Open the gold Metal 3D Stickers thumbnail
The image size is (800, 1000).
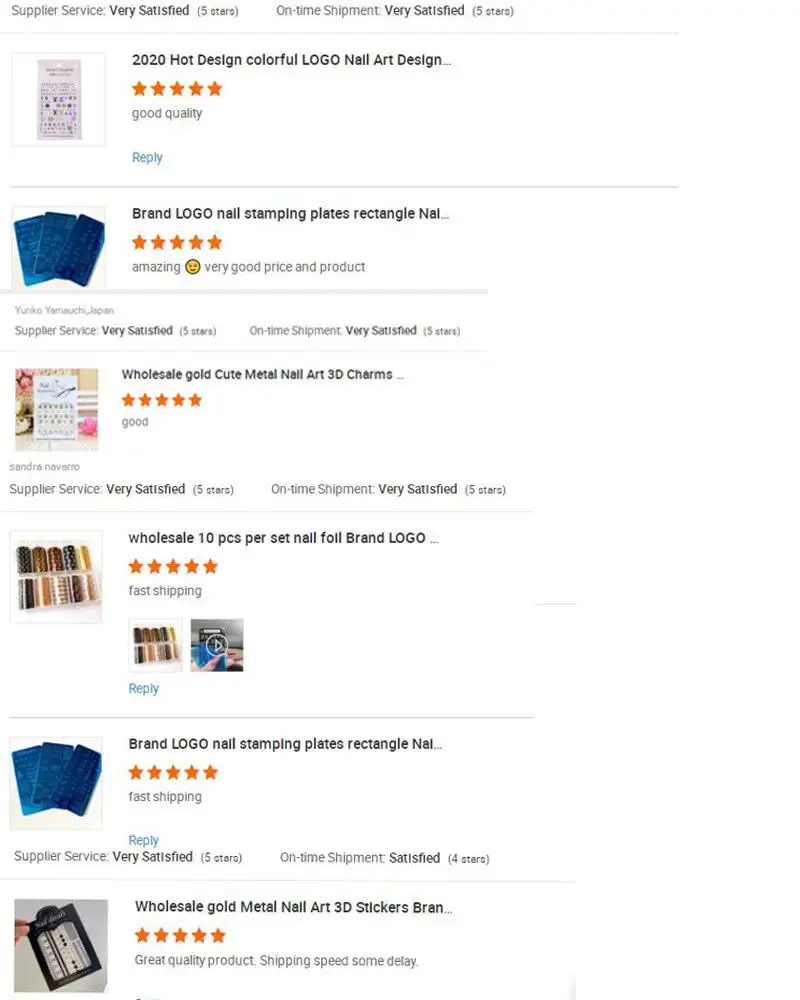point(61,946)
